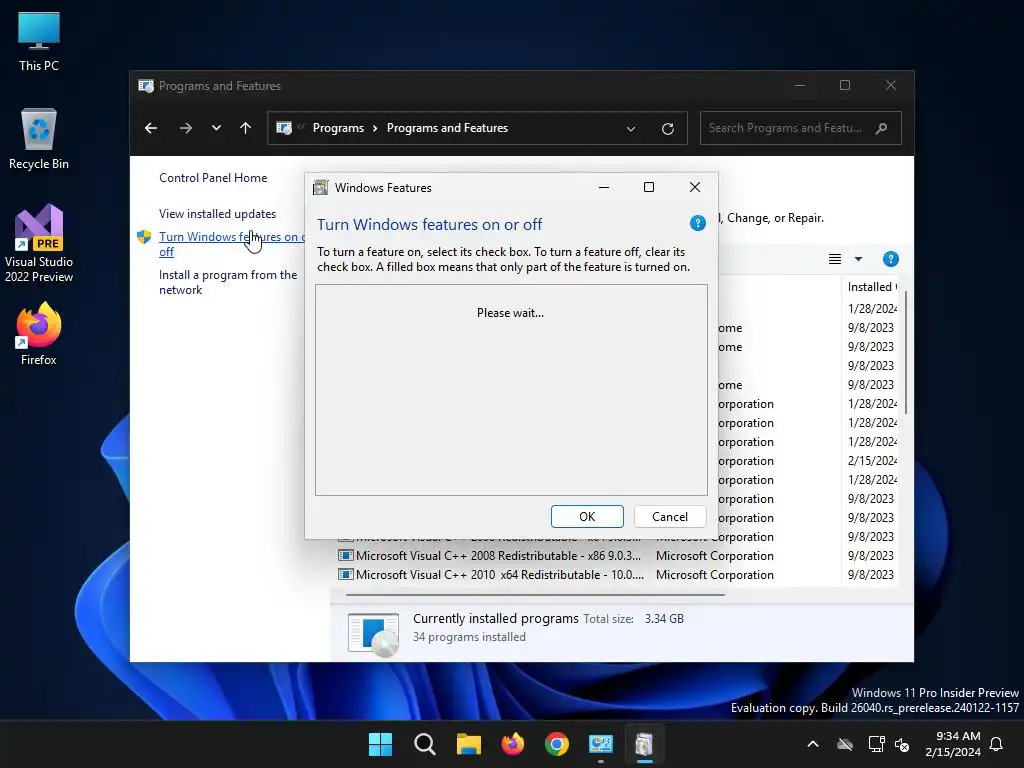The height and width of the screenshot is (768, 1024).
Task: Open the Windows Start menu
Action: tap(380, 744)
